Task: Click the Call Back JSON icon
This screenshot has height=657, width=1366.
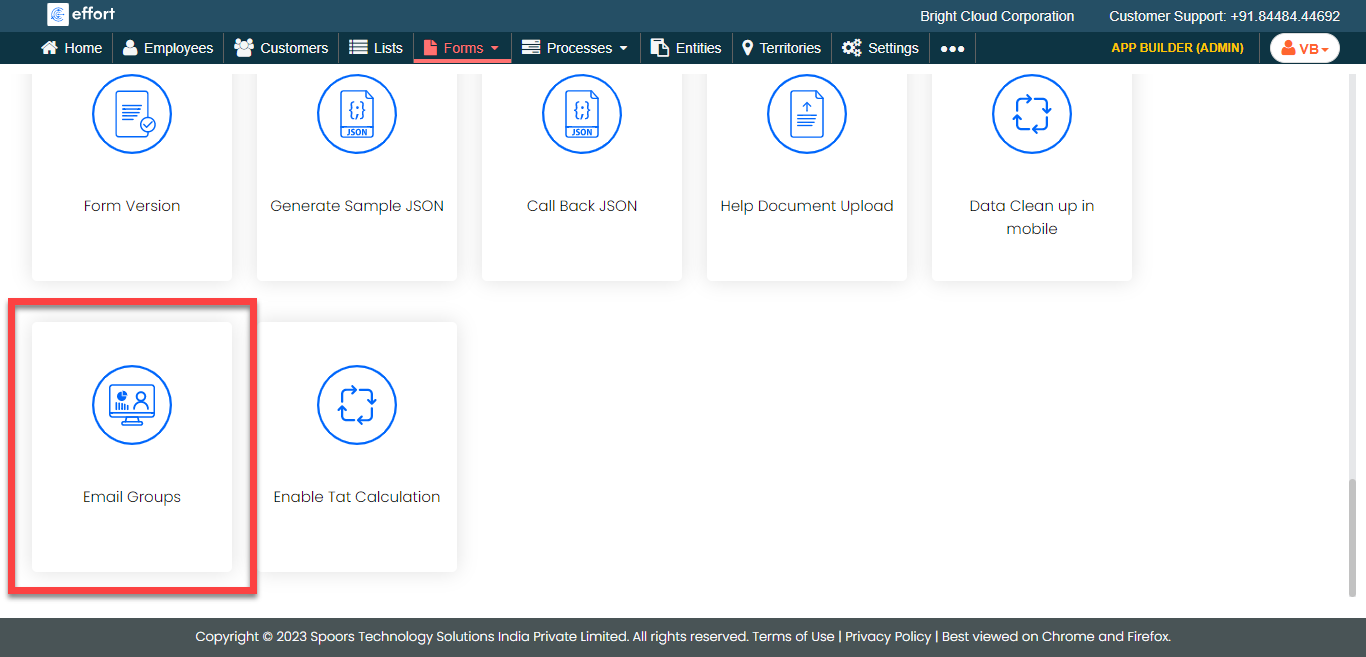Action: [x=582, y=114]
